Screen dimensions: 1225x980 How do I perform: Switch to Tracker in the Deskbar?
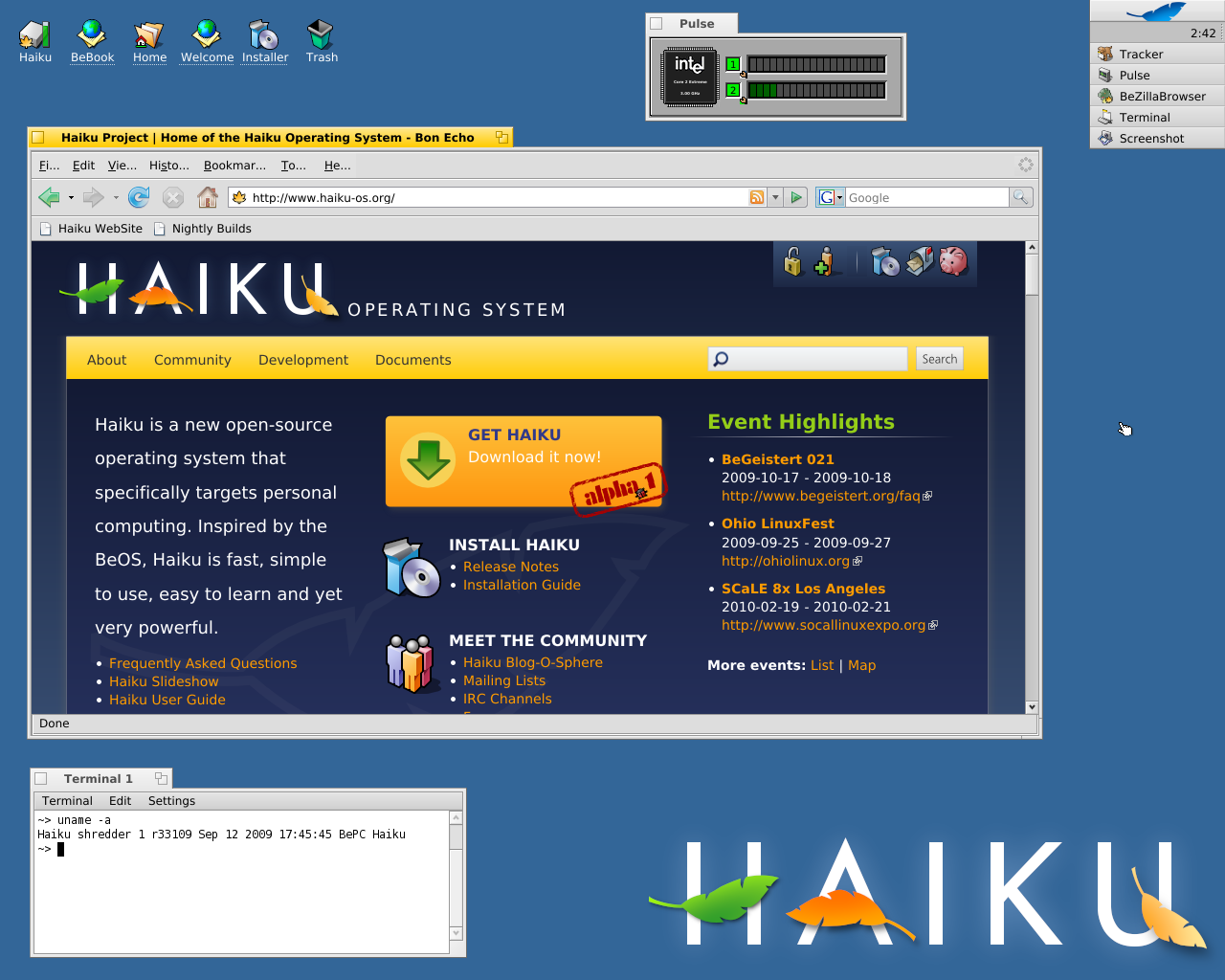pos(1156,54)
